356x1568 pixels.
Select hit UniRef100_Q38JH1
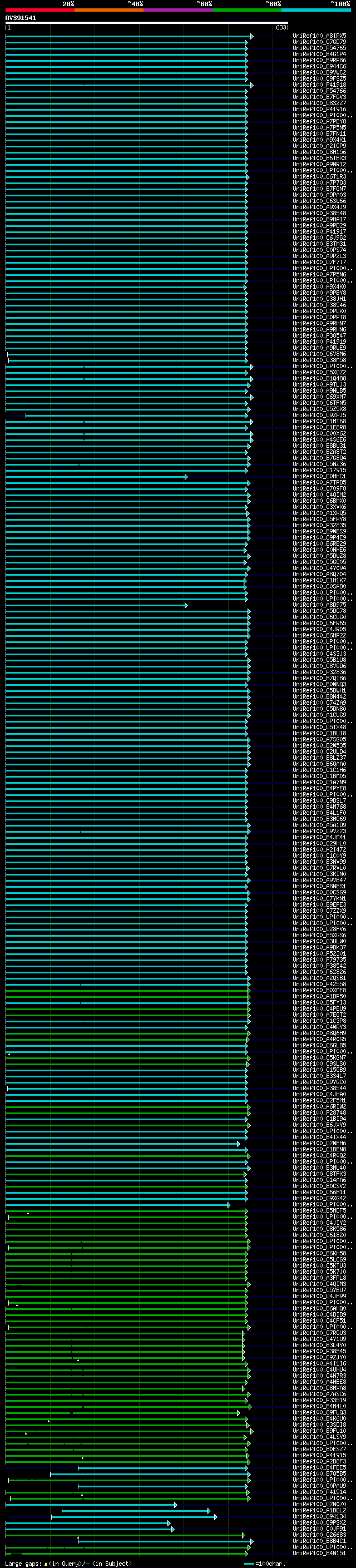coord(319,299)
